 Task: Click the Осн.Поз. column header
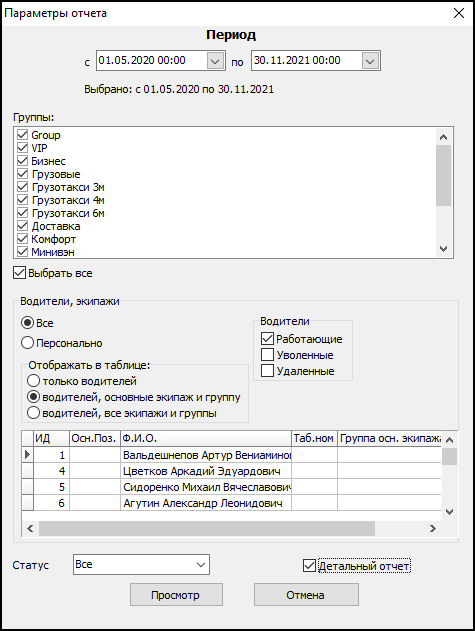pos(95,438)
